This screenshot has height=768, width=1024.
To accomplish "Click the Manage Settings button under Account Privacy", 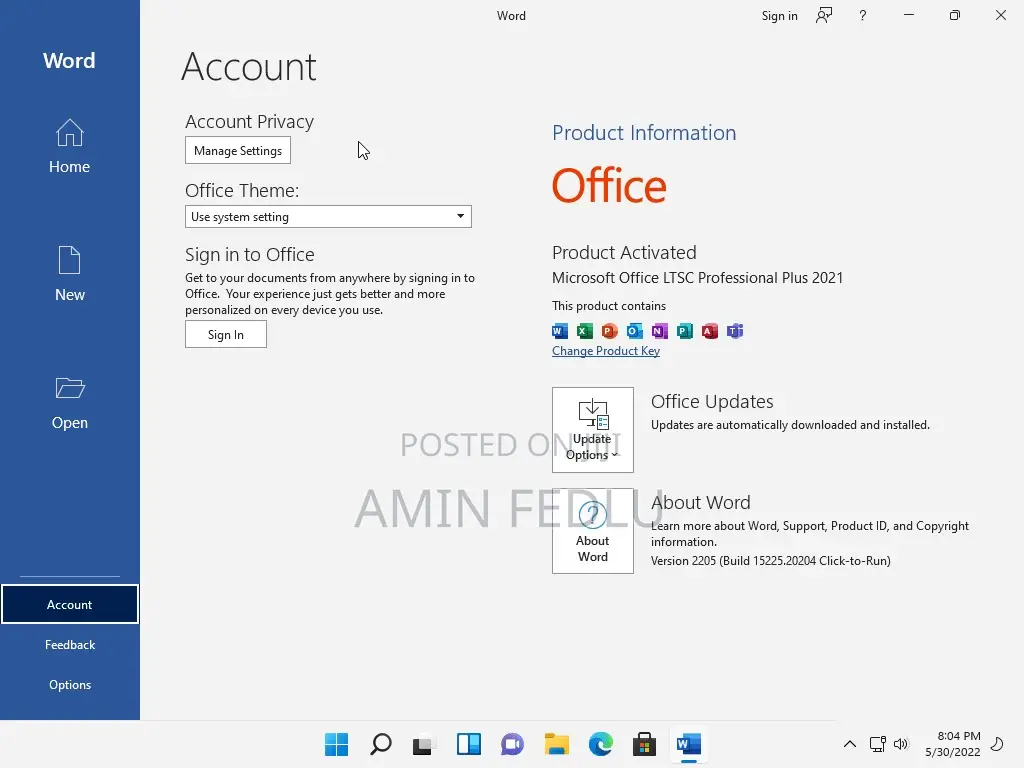I will pyautogui.click(x=238, y=150).
